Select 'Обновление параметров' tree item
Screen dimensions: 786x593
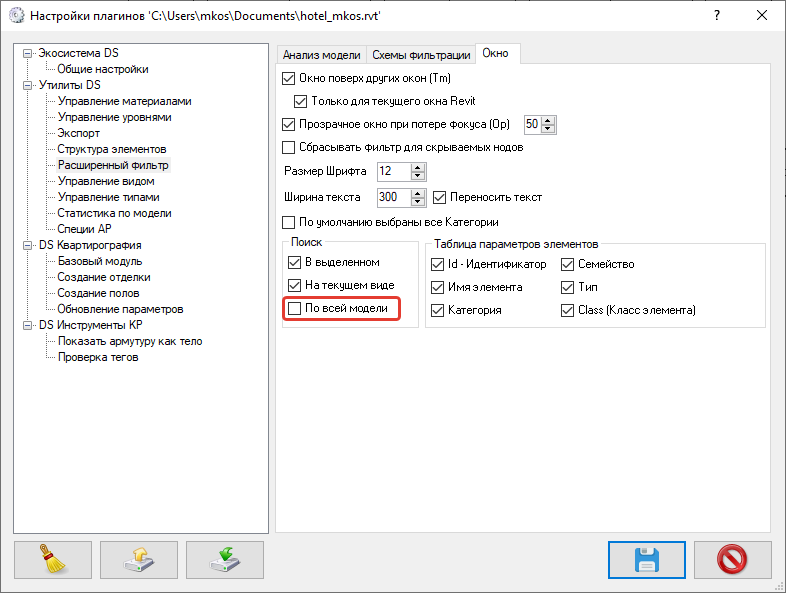[x=120, y=309]
